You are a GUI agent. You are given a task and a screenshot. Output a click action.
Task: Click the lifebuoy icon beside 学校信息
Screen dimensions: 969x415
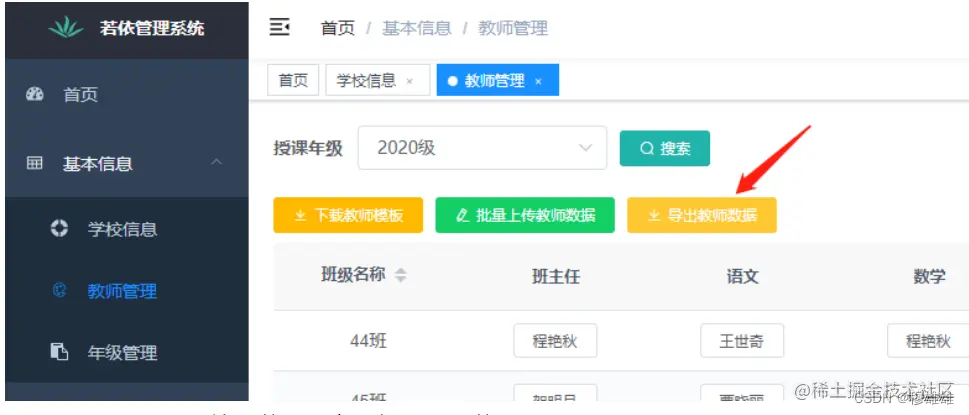coord(59,228)
